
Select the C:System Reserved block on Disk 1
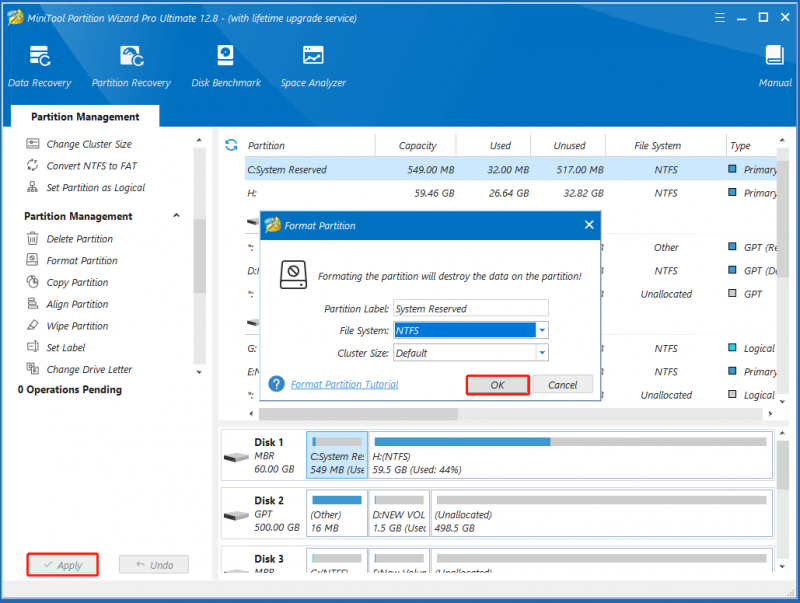pos(337,455)
